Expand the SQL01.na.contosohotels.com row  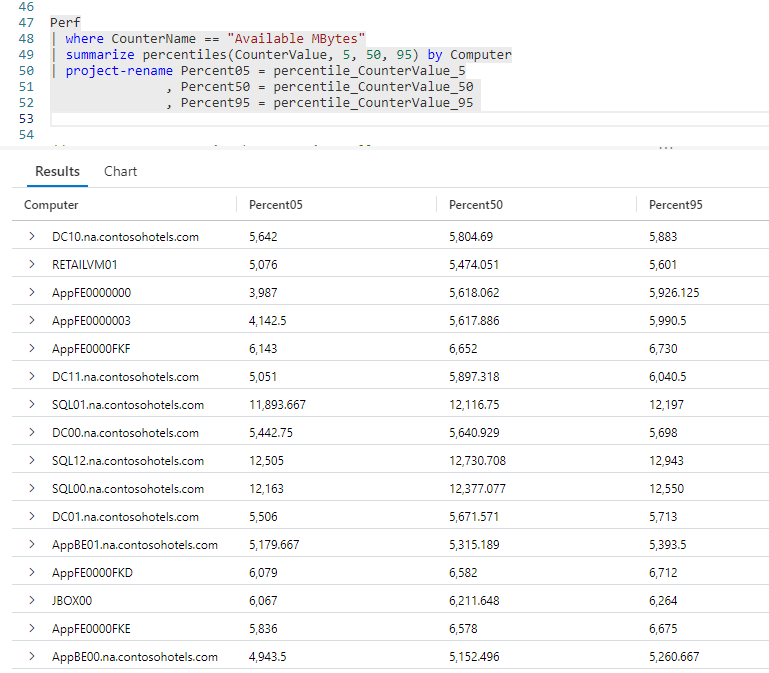click(x=32, y=405)
